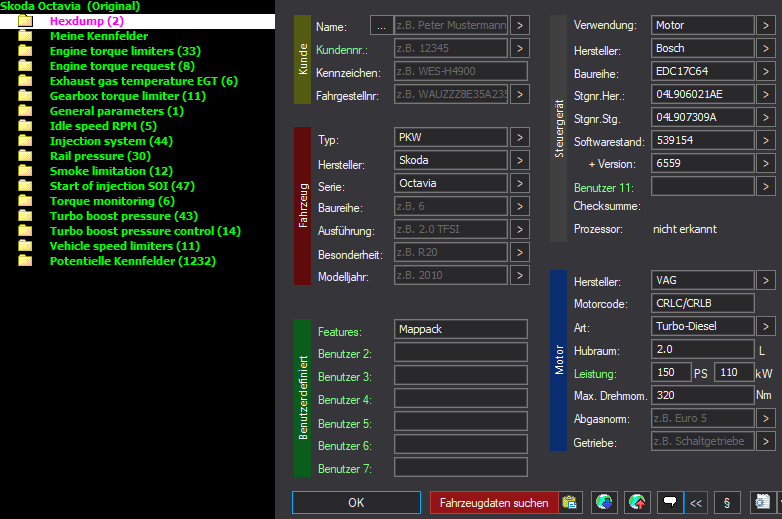Open the > list next to Serie Octavia
The width and height of the screenshot is (782, 519).
[520, 183]
